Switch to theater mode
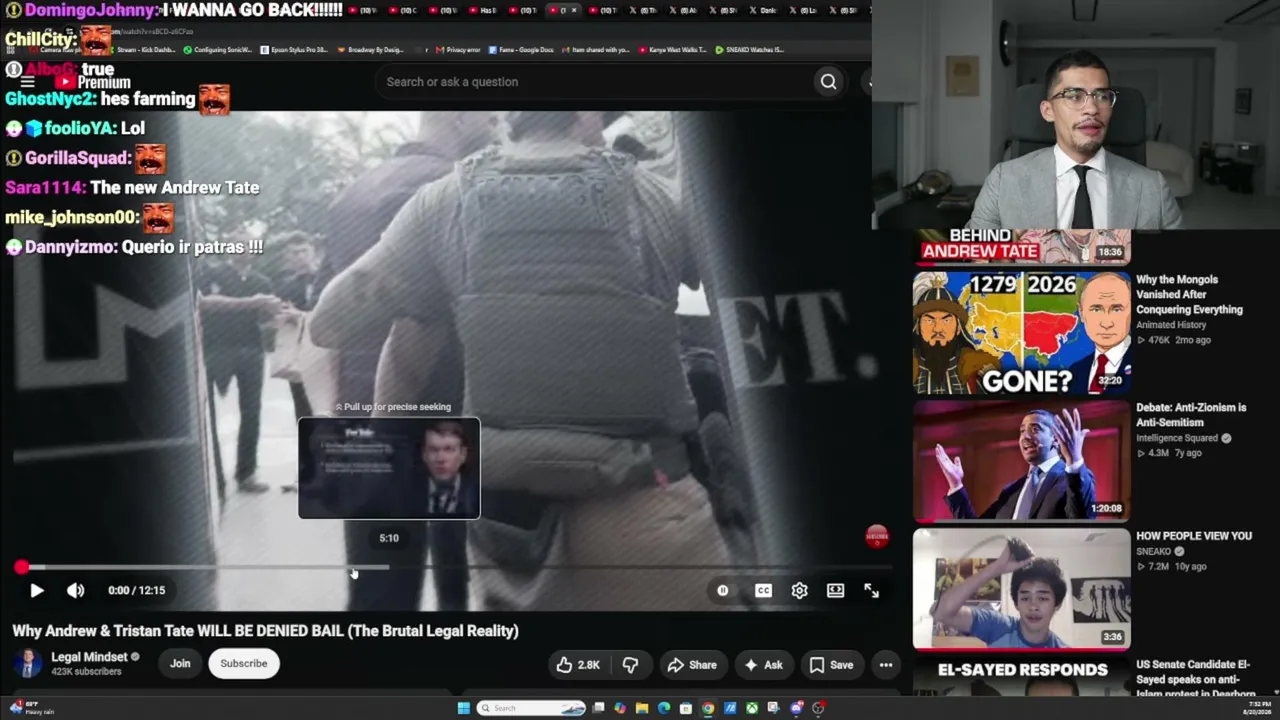The height and width of the screenshot is (720, 1280). 835,590
